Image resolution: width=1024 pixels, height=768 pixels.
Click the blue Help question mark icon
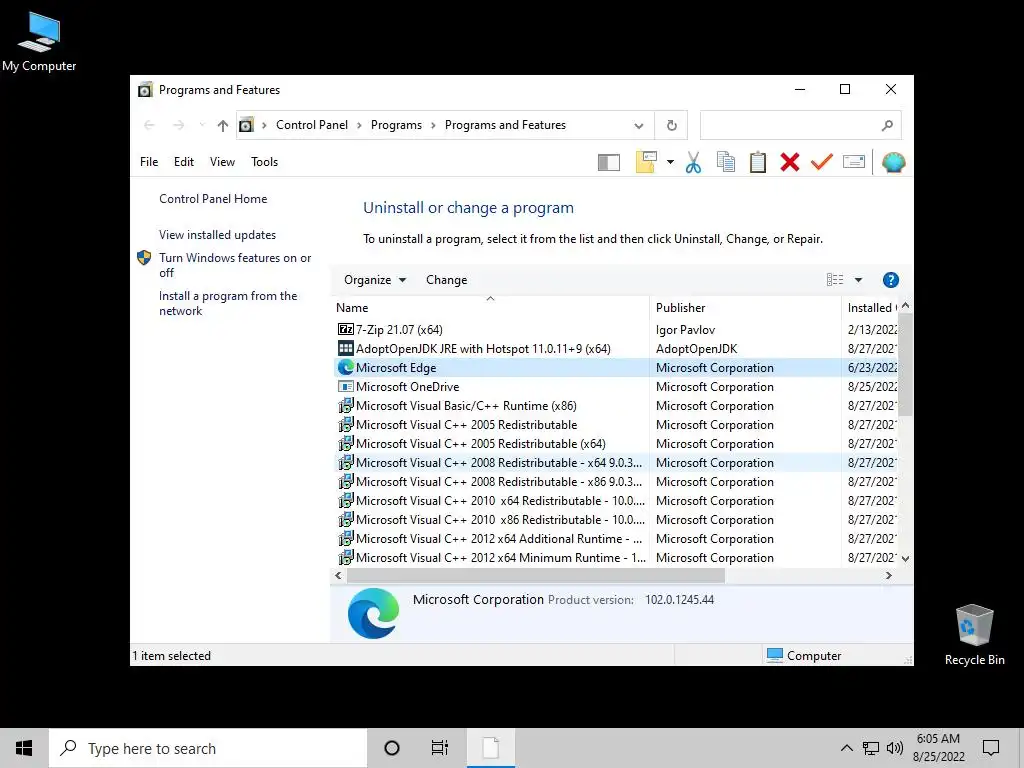(890, 280)
